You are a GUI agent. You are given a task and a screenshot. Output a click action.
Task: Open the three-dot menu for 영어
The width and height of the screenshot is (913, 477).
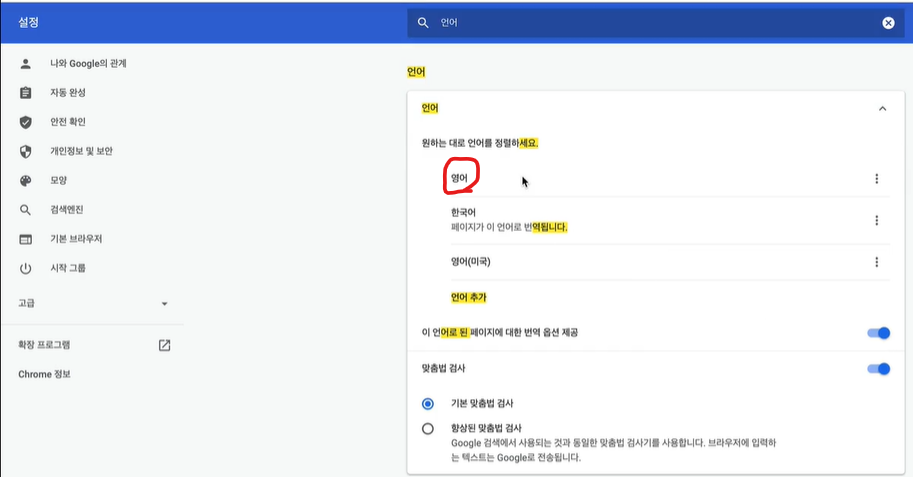[x=876, y=179]
